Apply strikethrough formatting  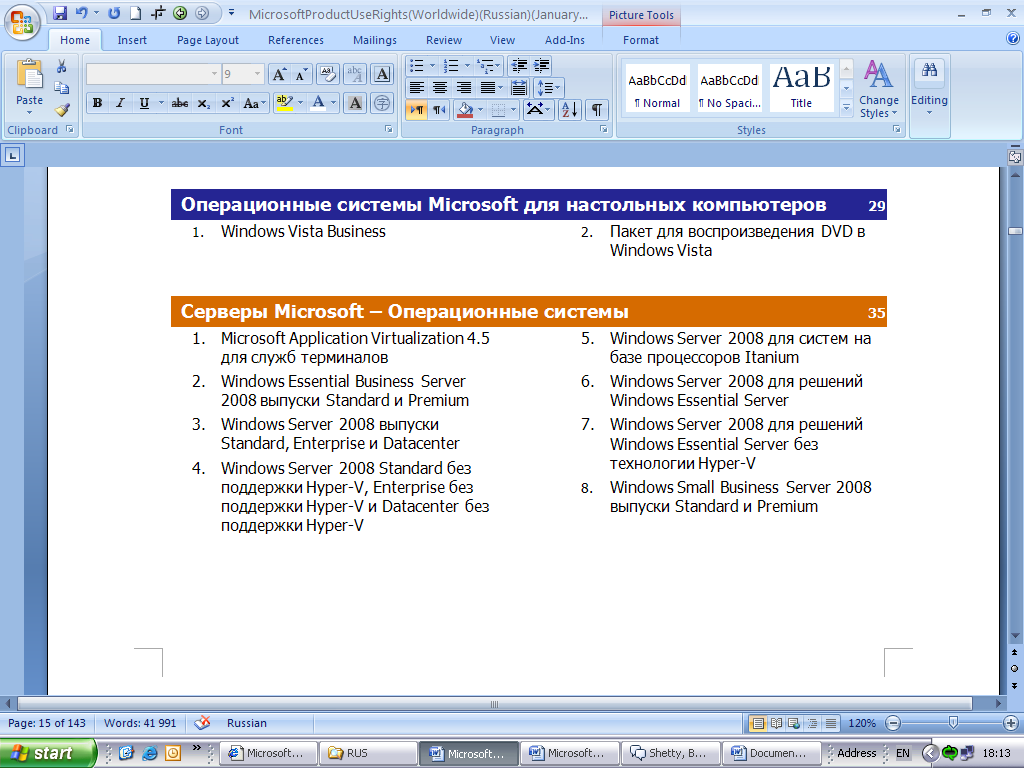coord(180,103)
